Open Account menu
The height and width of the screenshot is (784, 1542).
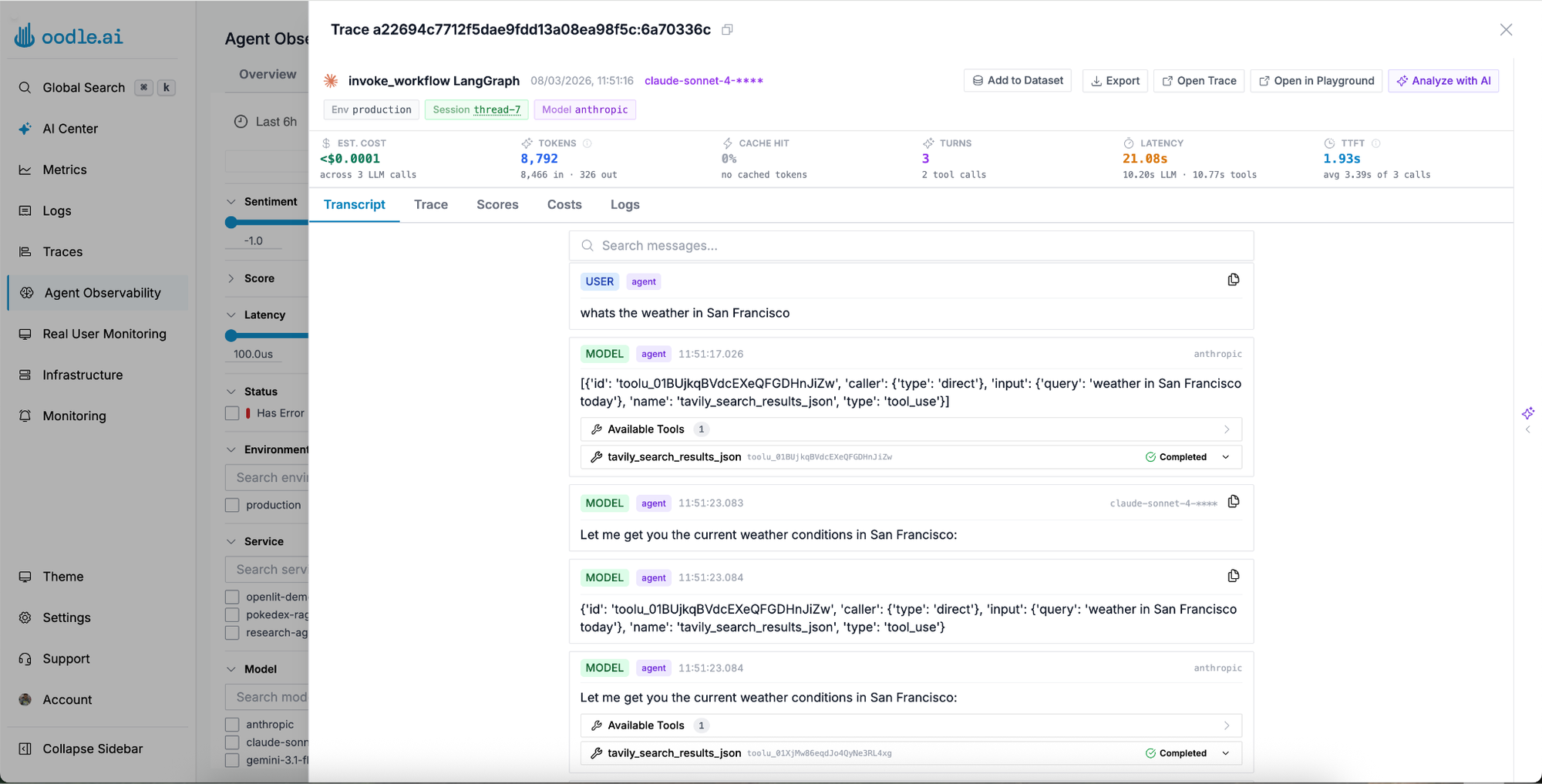coord(67,699)
